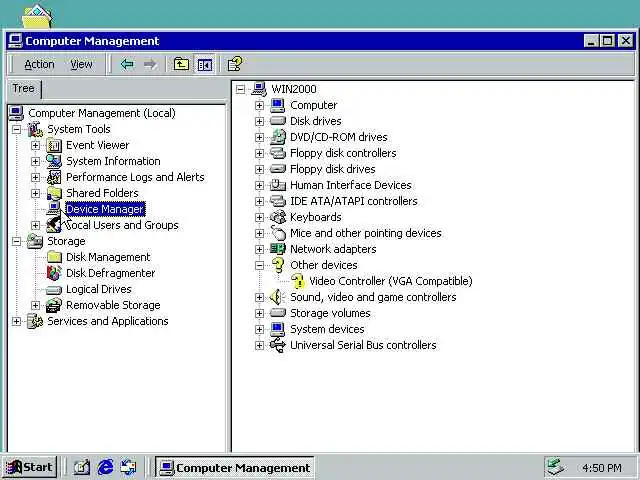Click the Services and Applications icon
The width and height of the screenshot is (640, 480).
click(35, 321)
